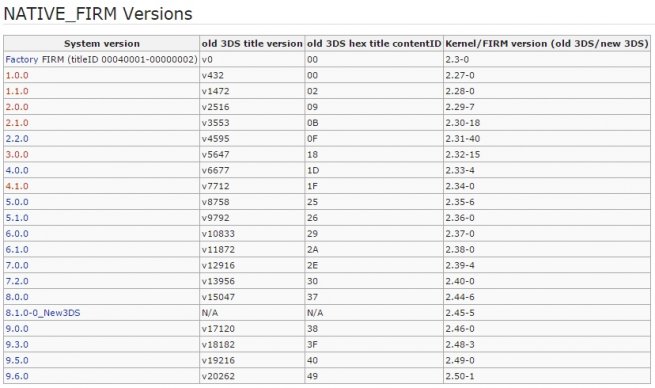Open the 5.0.0 system version link

pyautogui.click(x=17, y=203)
